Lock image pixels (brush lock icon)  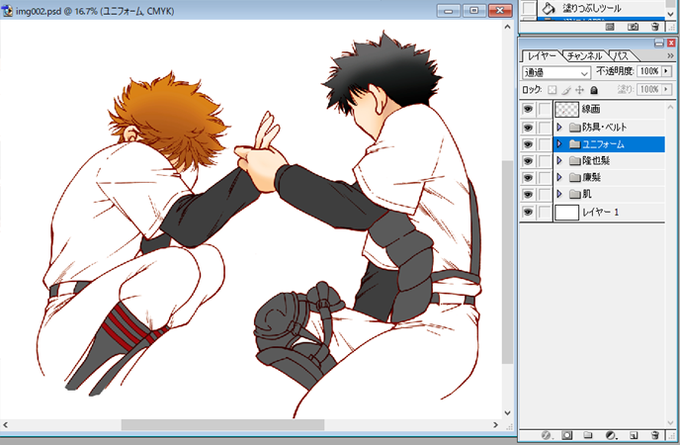point(566,90)
